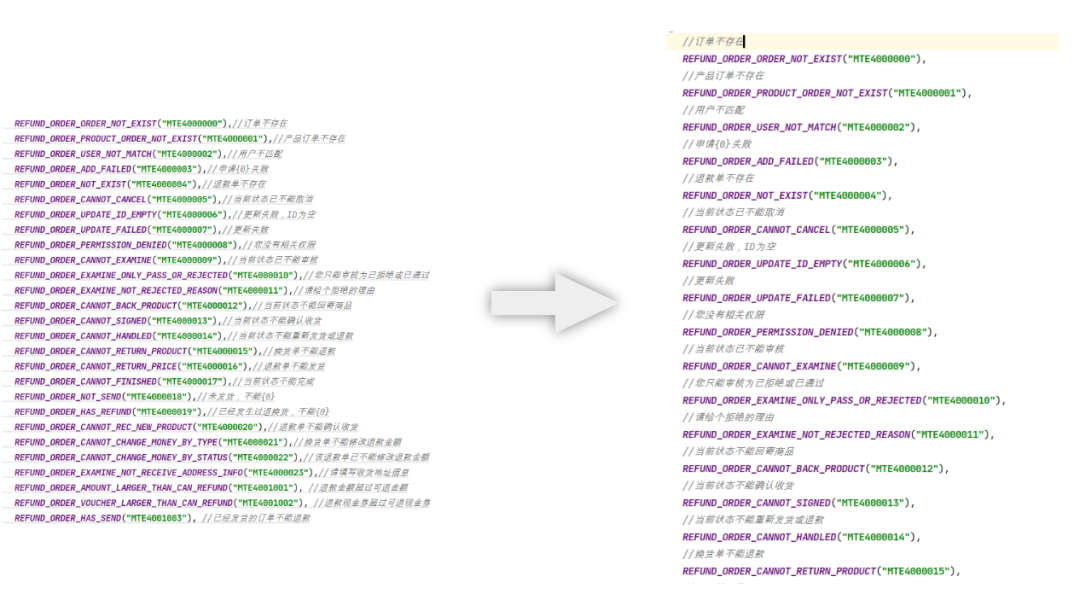Click the REFUND_ORDER_CANNOT_RETURN_PRICE line
1080x594 pixels.
pyautogui.click(x=170, y=366)
